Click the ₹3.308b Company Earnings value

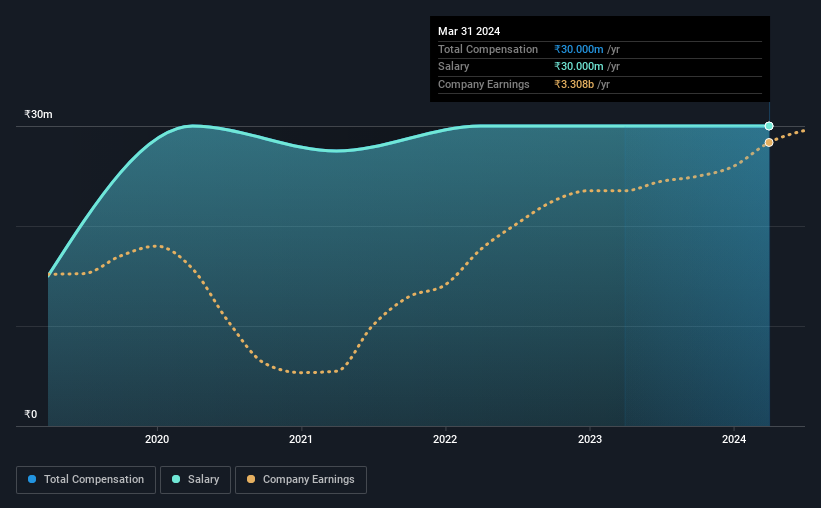click(574, 84)
